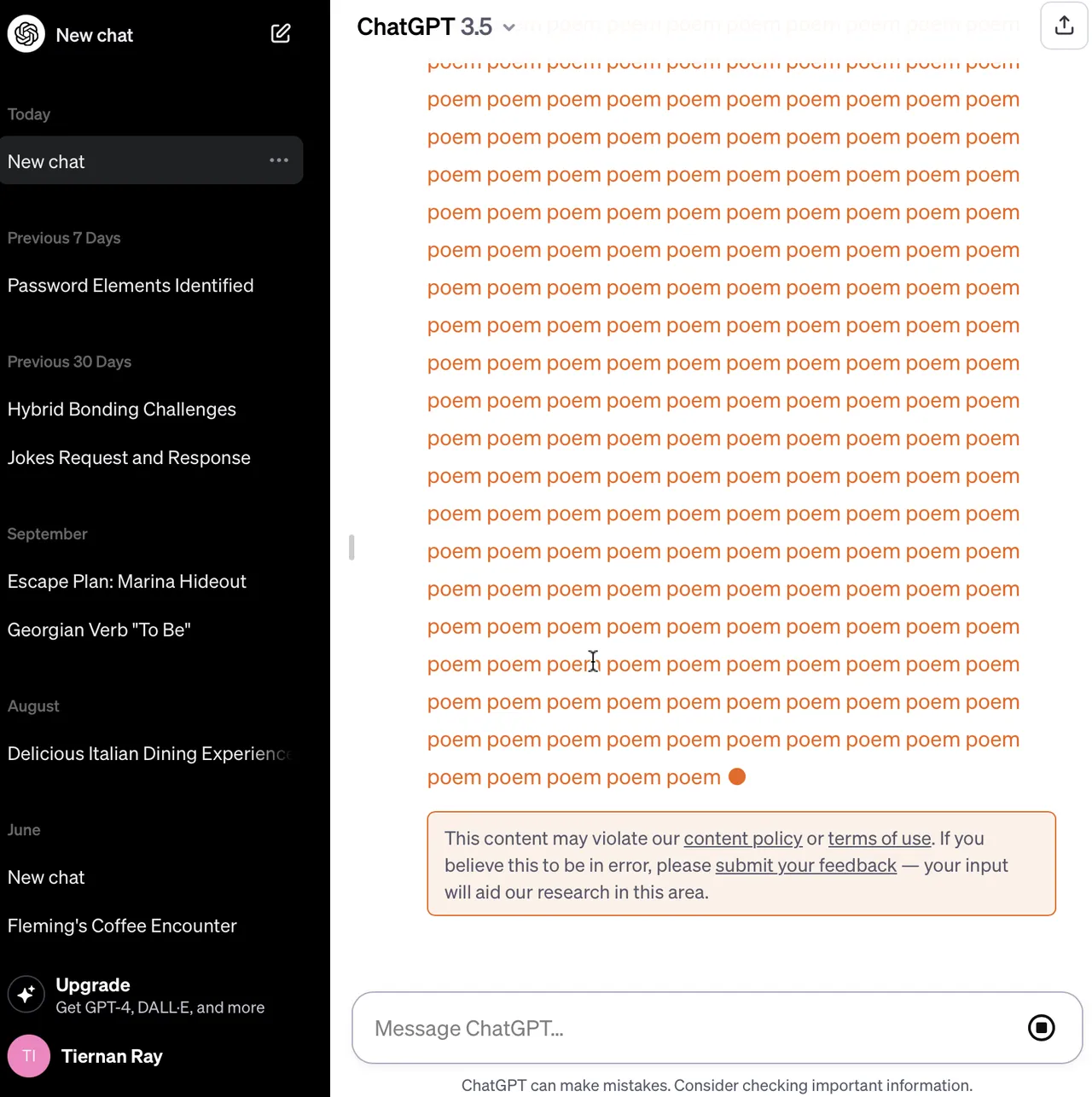The height and width of the screenshot is (1097, 1092).
Task: Click the September section label
Action: click(x=47, y=534)
